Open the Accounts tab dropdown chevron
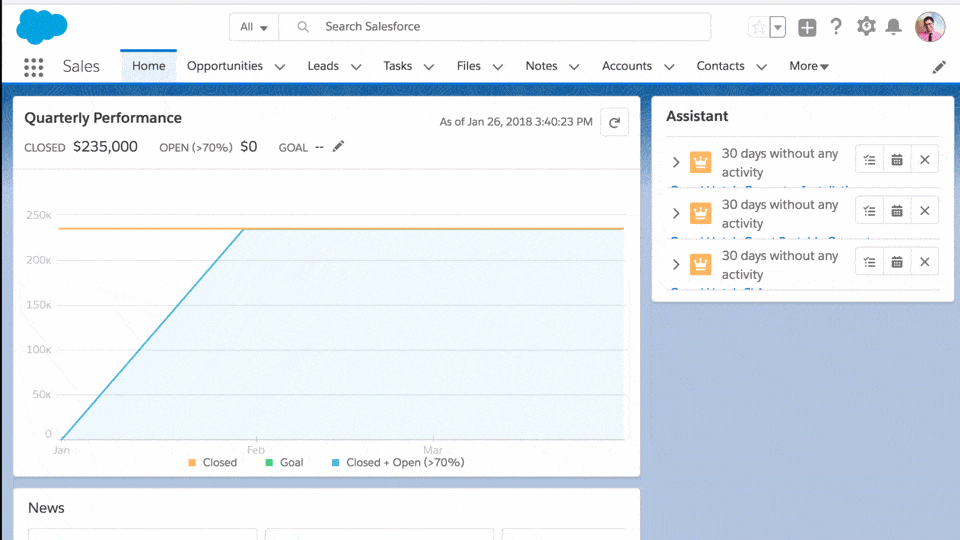 (669, 67)
